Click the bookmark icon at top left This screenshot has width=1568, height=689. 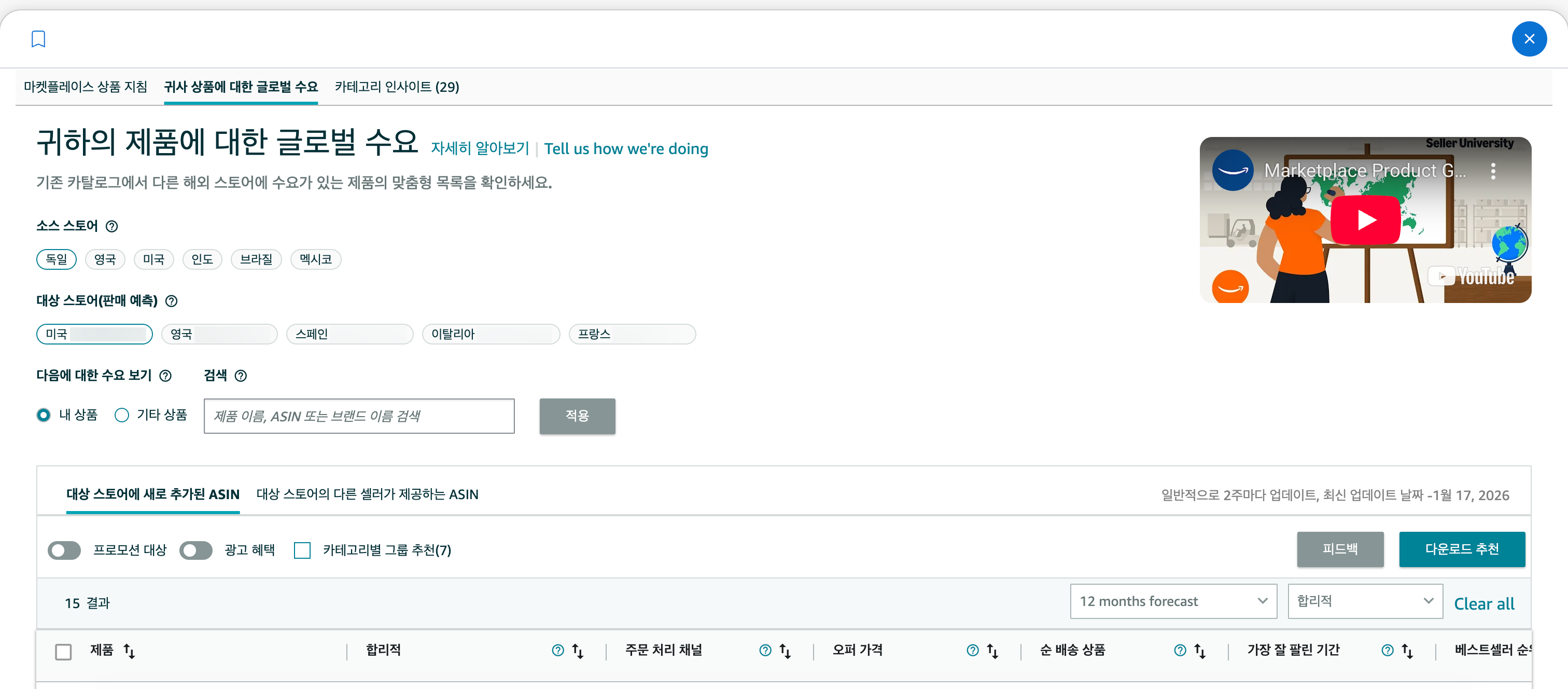pyautogui.click(x=38, y=39)
